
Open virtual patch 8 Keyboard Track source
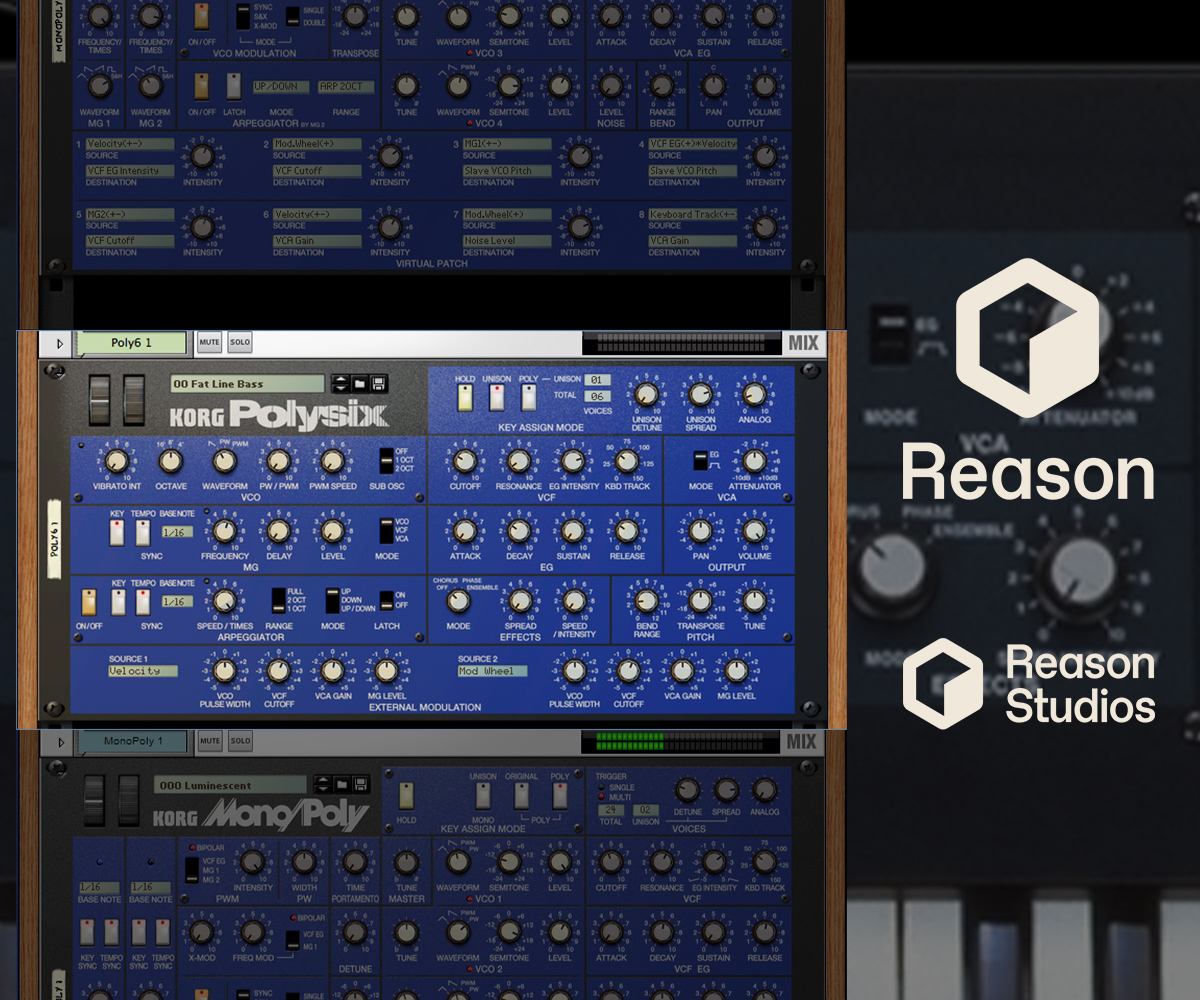pos(692,214)
